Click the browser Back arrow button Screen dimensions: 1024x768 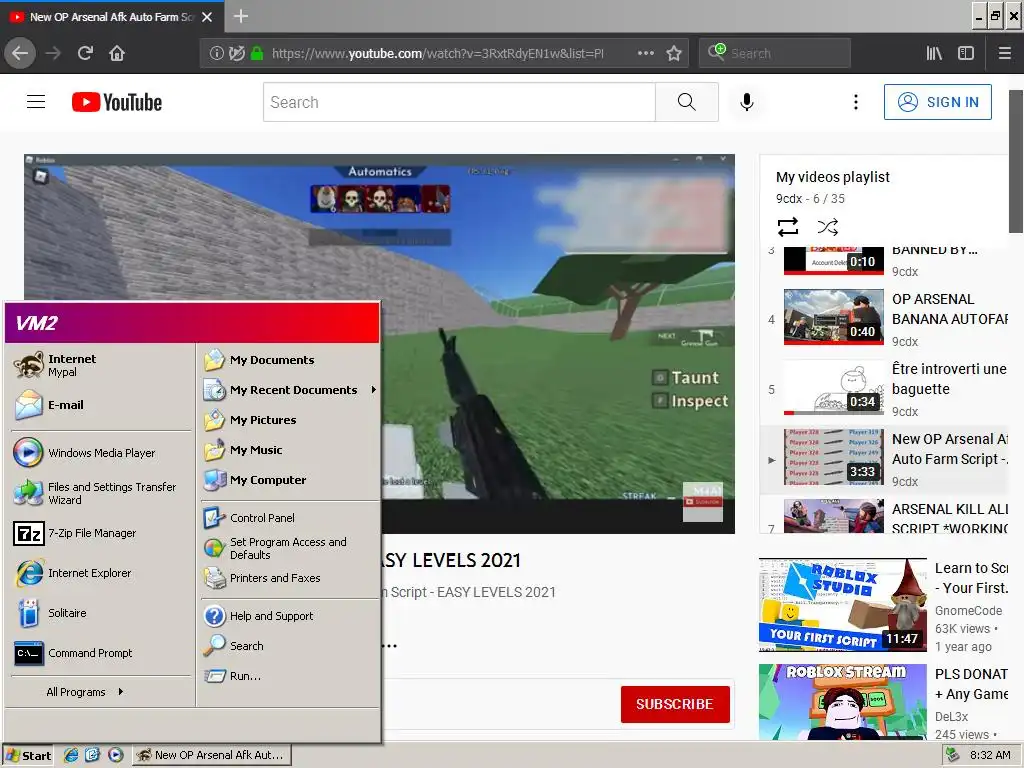click(x=20, y=53)
